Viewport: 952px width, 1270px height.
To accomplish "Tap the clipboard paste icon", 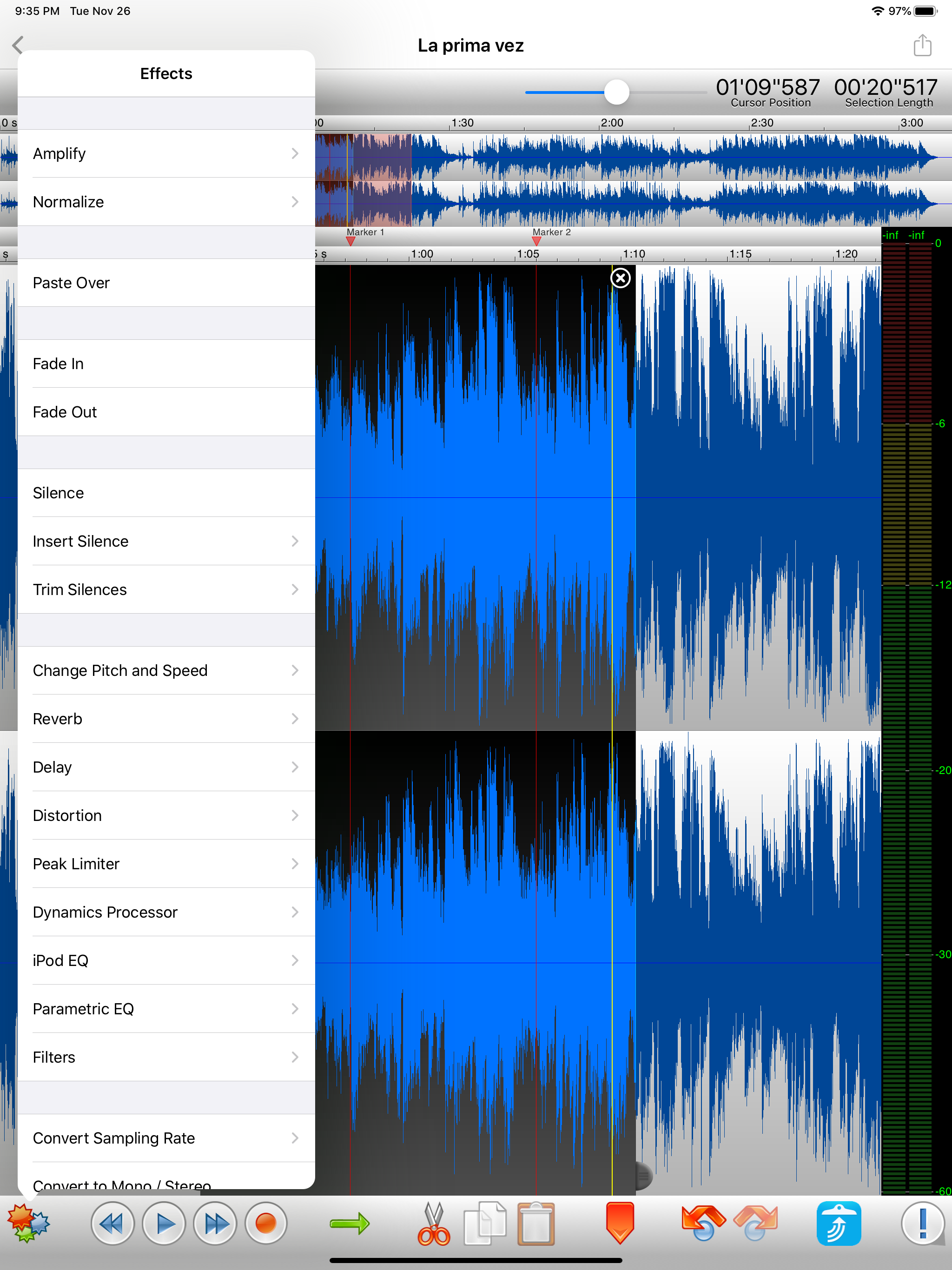I will pyautogui.click(x=535, y=1224).
